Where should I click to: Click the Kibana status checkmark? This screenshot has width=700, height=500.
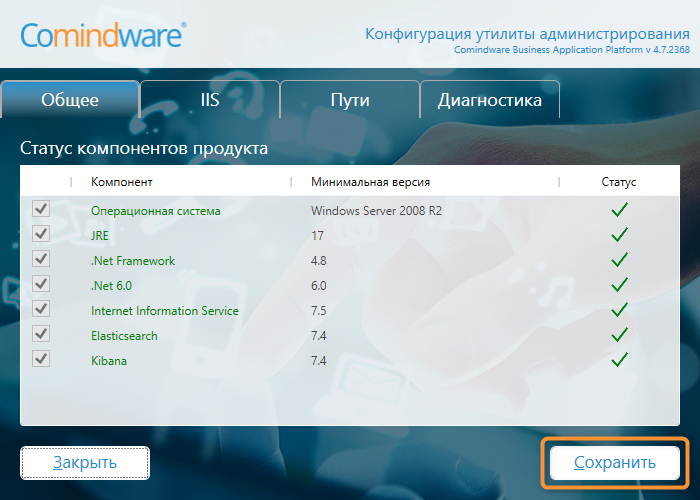pos(619,359)
